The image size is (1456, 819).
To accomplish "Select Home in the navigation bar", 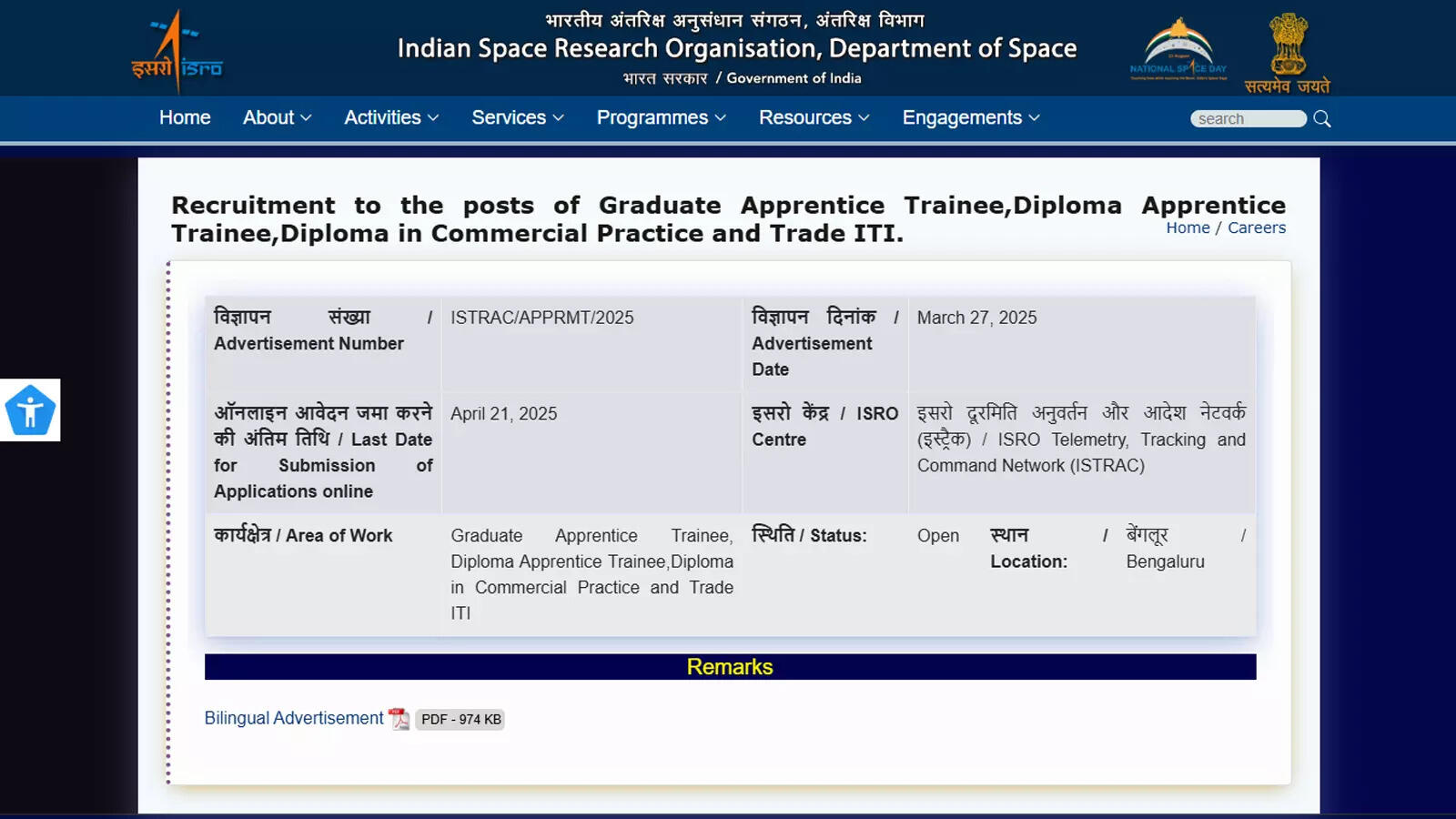I will [x=185, y=117].
